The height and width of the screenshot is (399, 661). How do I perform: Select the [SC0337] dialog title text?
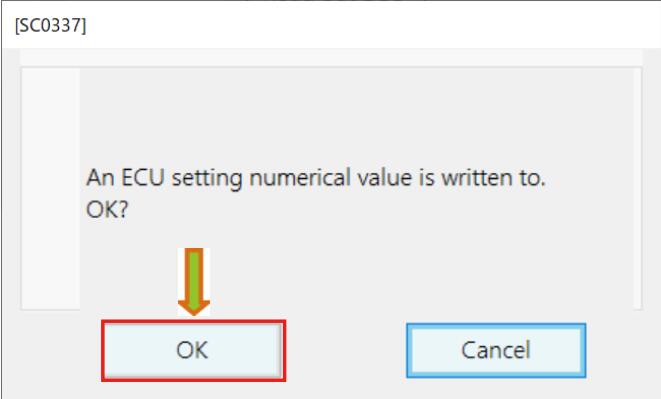tap(51, 26)
